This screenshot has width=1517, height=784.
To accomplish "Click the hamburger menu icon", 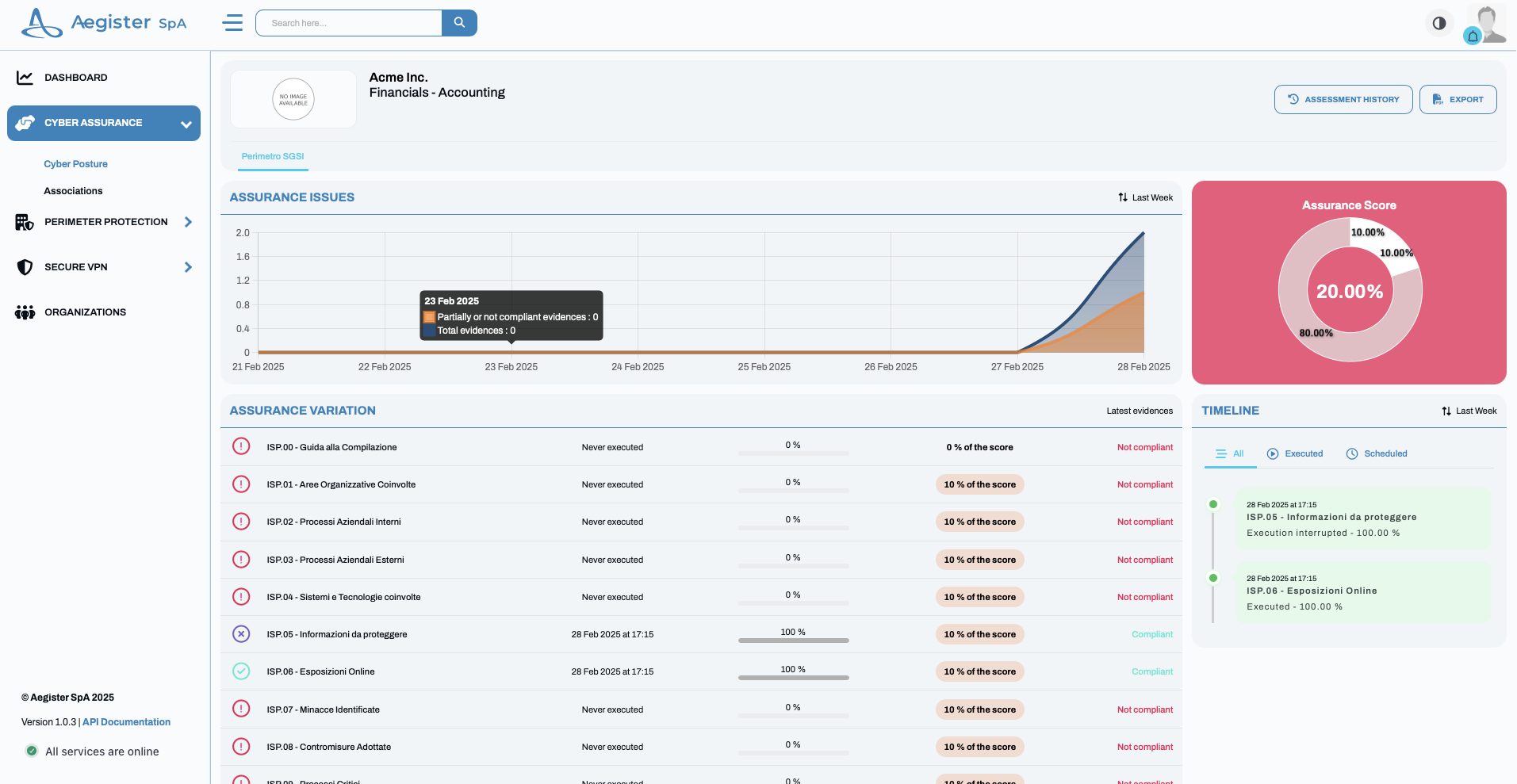I will pyautogui.click(x=232, y=23).
